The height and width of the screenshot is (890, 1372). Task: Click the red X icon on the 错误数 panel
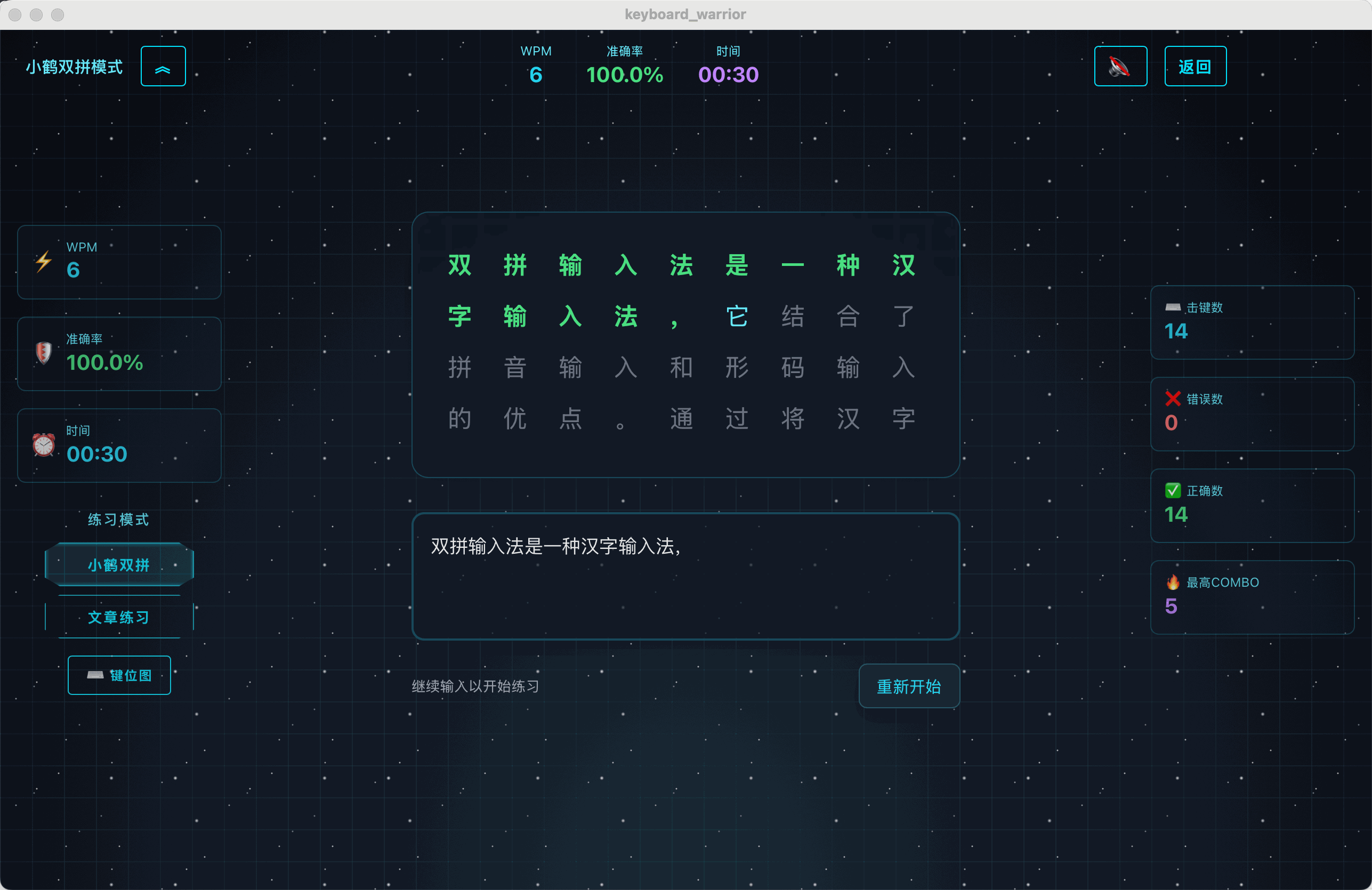(x=1173, y=398)
